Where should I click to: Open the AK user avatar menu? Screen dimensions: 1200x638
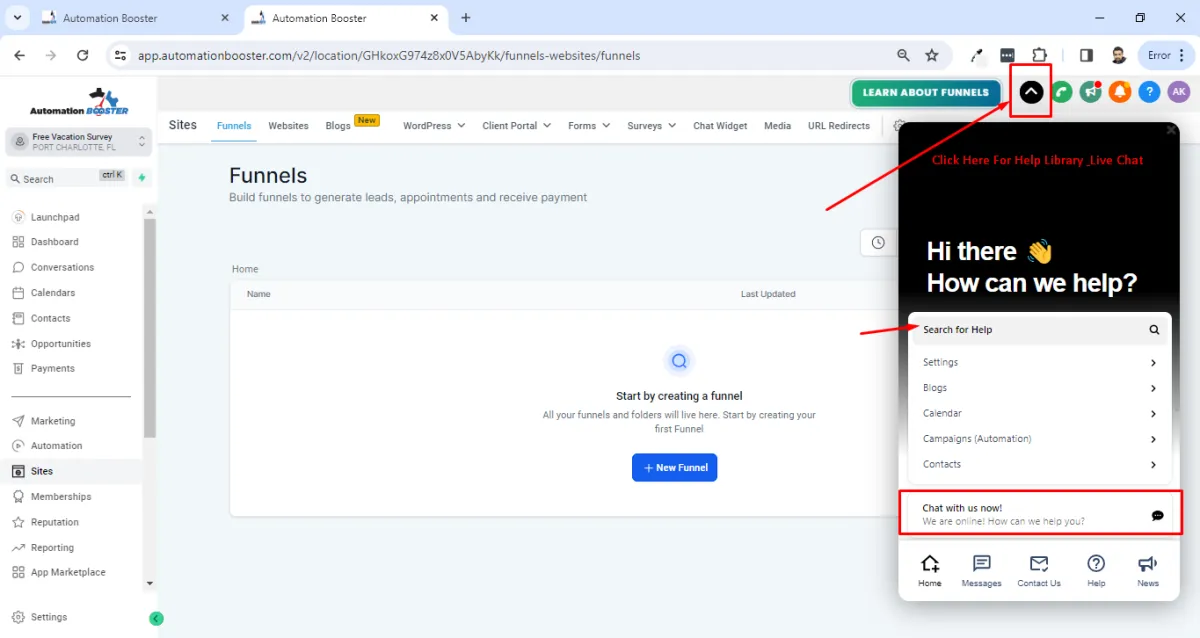1179,92
